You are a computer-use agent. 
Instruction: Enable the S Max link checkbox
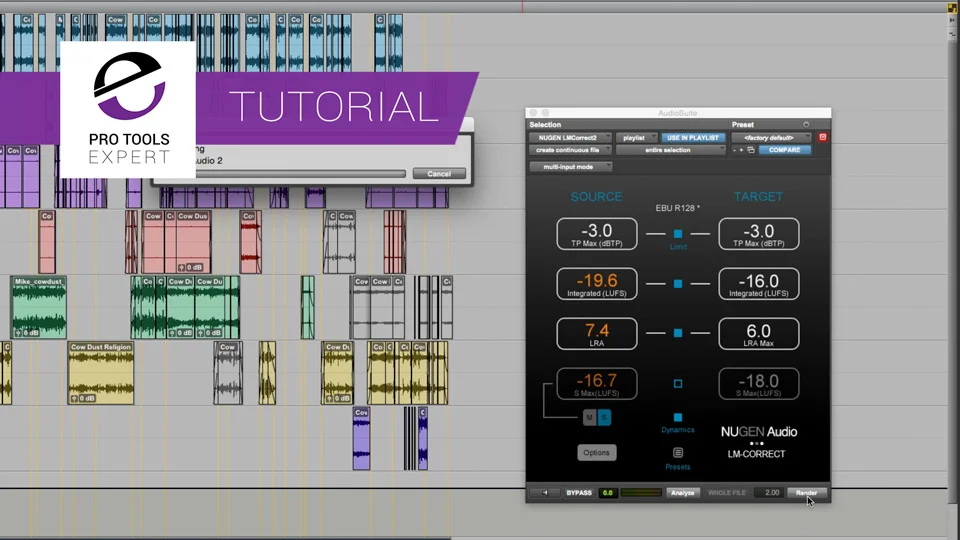tap(678, 383)
